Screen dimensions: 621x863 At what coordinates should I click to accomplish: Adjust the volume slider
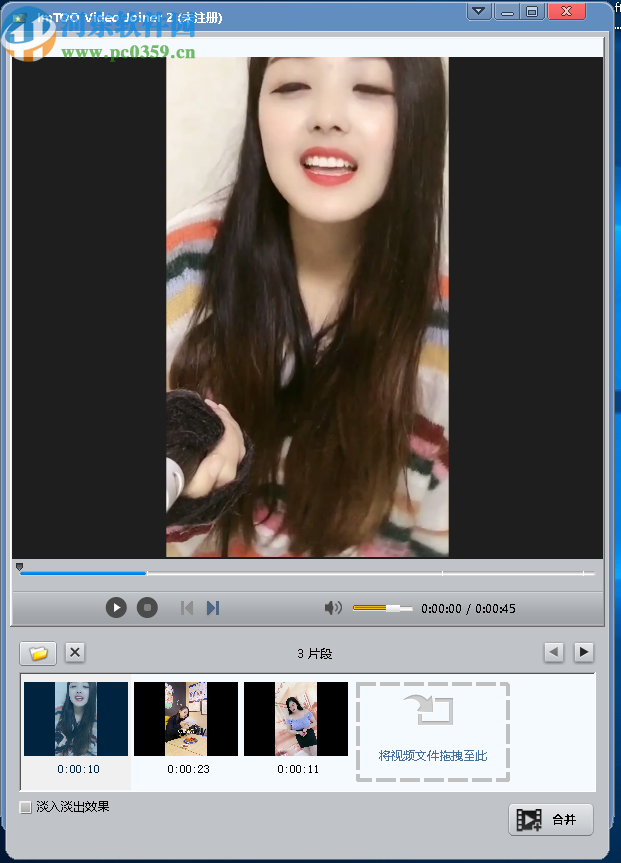click(383, 608)
